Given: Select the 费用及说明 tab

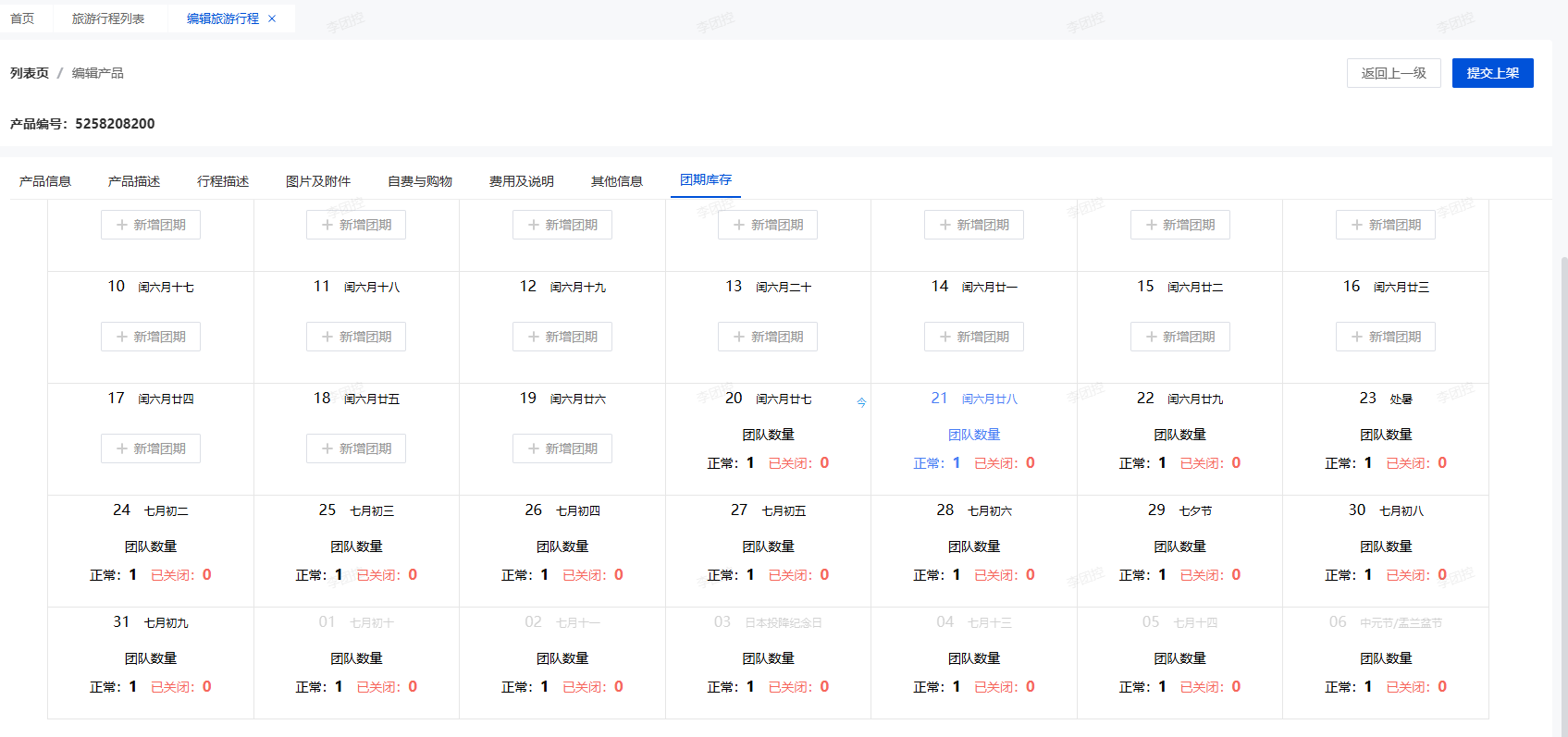Looking at the screenshot, I should click(522, 181).
